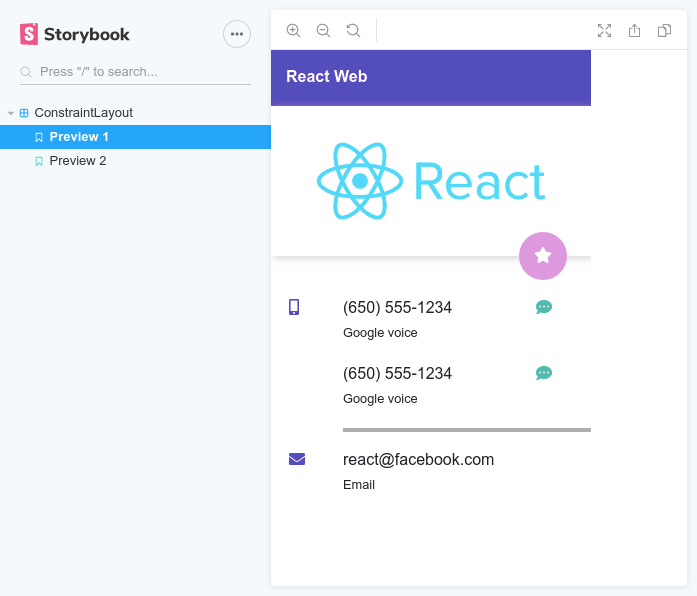This screenshot has width=697, height=596.
Task: Click the Preview 1 bookmark icon
Action: (39, 137)
